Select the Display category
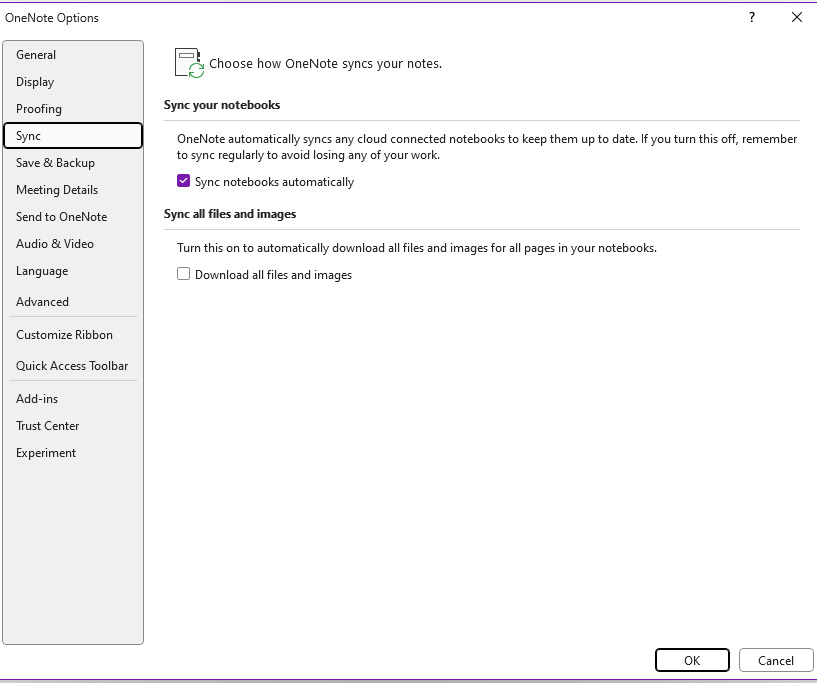The image size is (817, 683). tap(72, 82)
